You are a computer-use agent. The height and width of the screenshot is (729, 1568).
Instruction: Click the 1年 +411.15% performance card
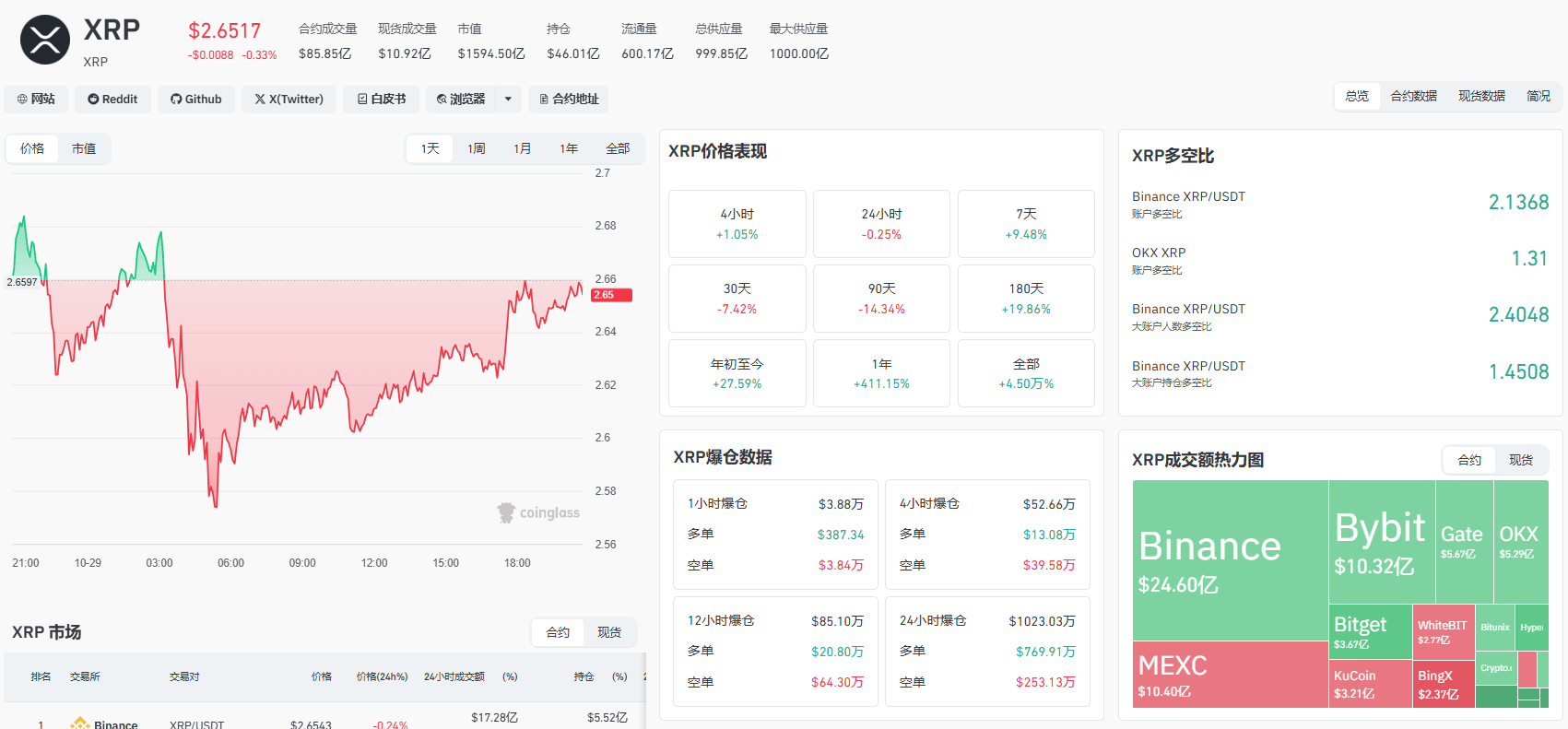pos(881,373)
